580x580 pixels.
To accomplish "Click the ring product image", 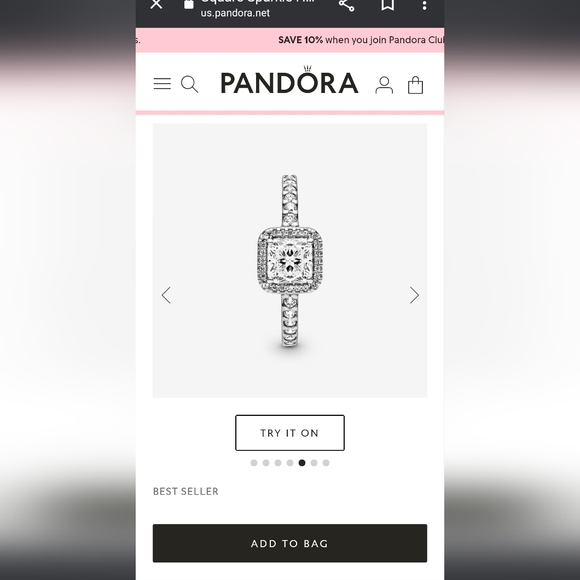I will [x=290, y=261].
